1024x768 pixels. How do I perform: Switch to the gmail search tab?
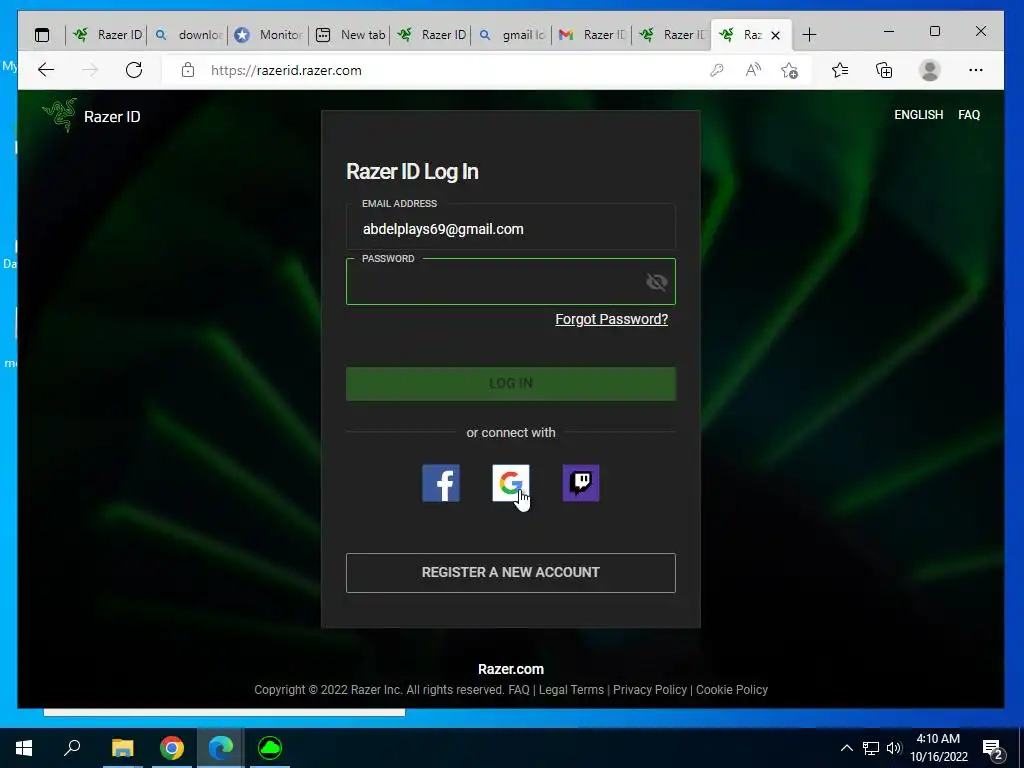coord(512,35)
